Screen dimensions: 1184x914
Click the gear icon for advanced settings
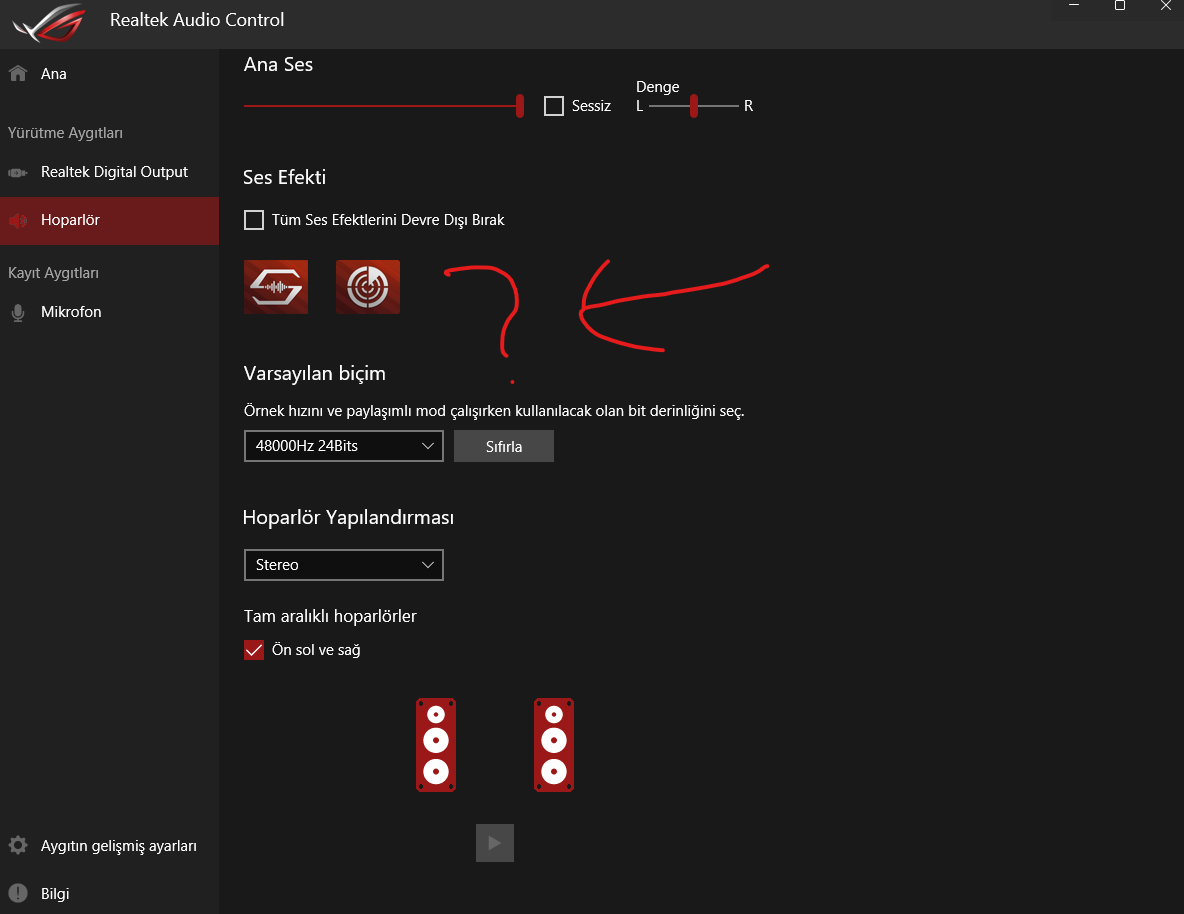click(x=18, y=845)
